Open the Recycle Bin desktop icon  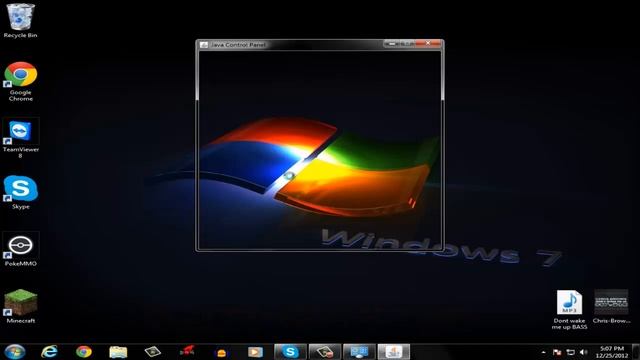tap(20, 20)
